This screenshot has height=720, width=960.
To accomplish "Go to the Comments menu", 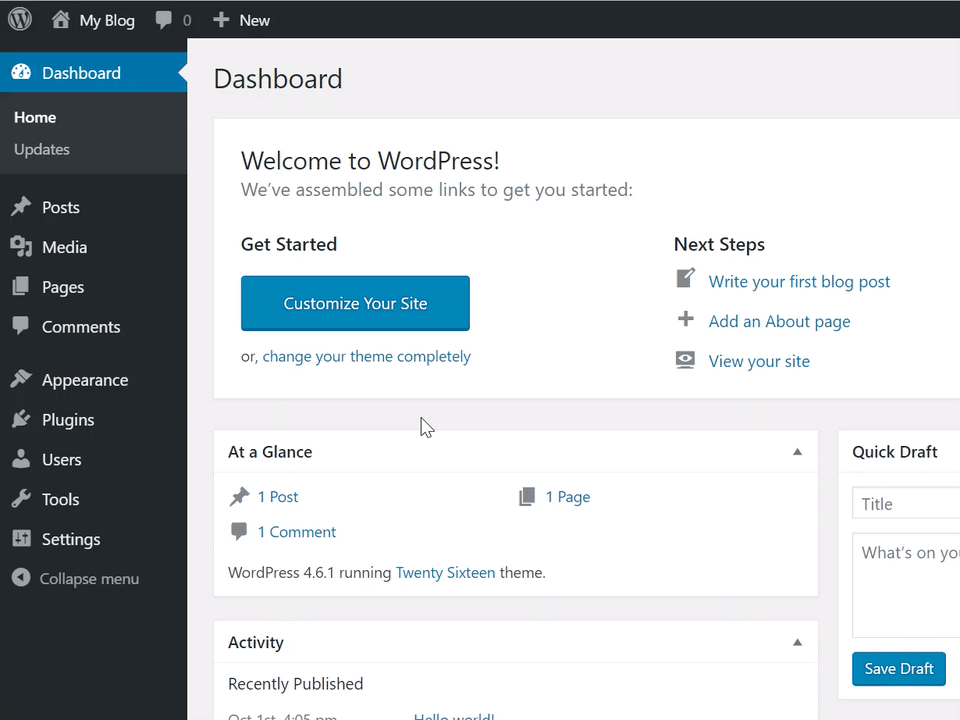I will pos(81,326).
